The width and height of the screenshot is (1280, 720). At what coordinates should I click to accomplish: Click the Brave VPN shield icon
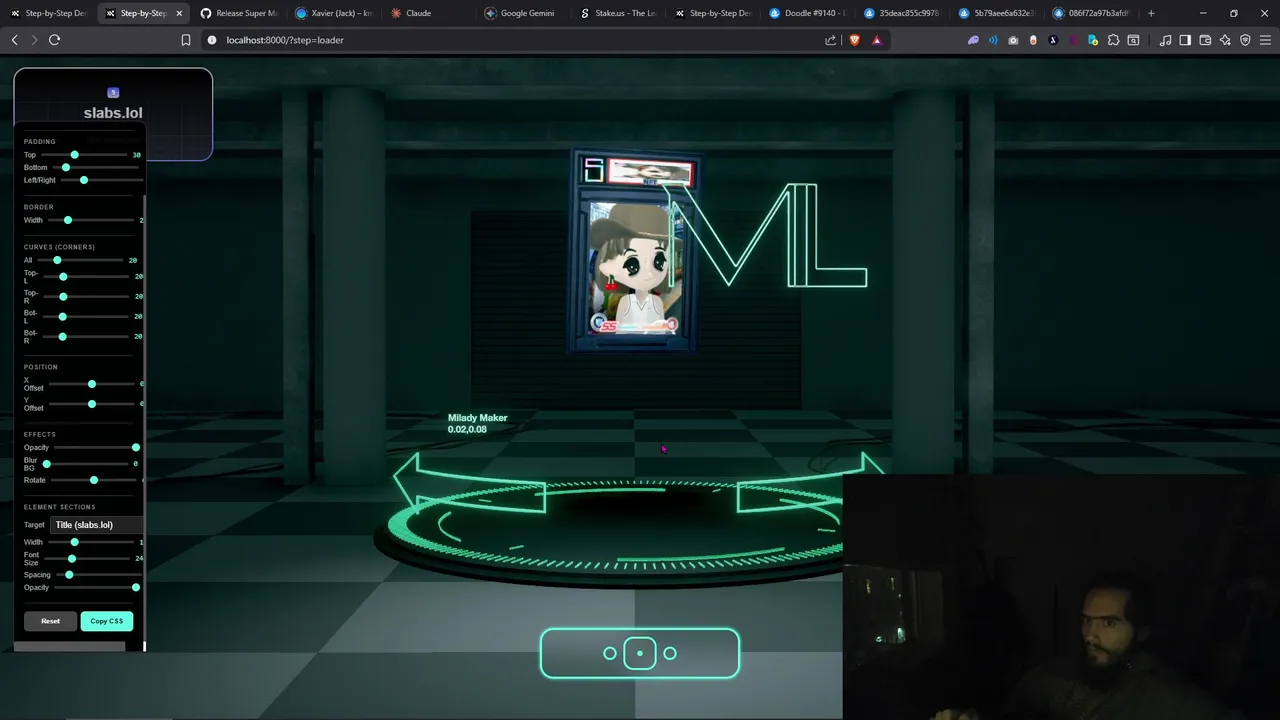coord(1245,40)
